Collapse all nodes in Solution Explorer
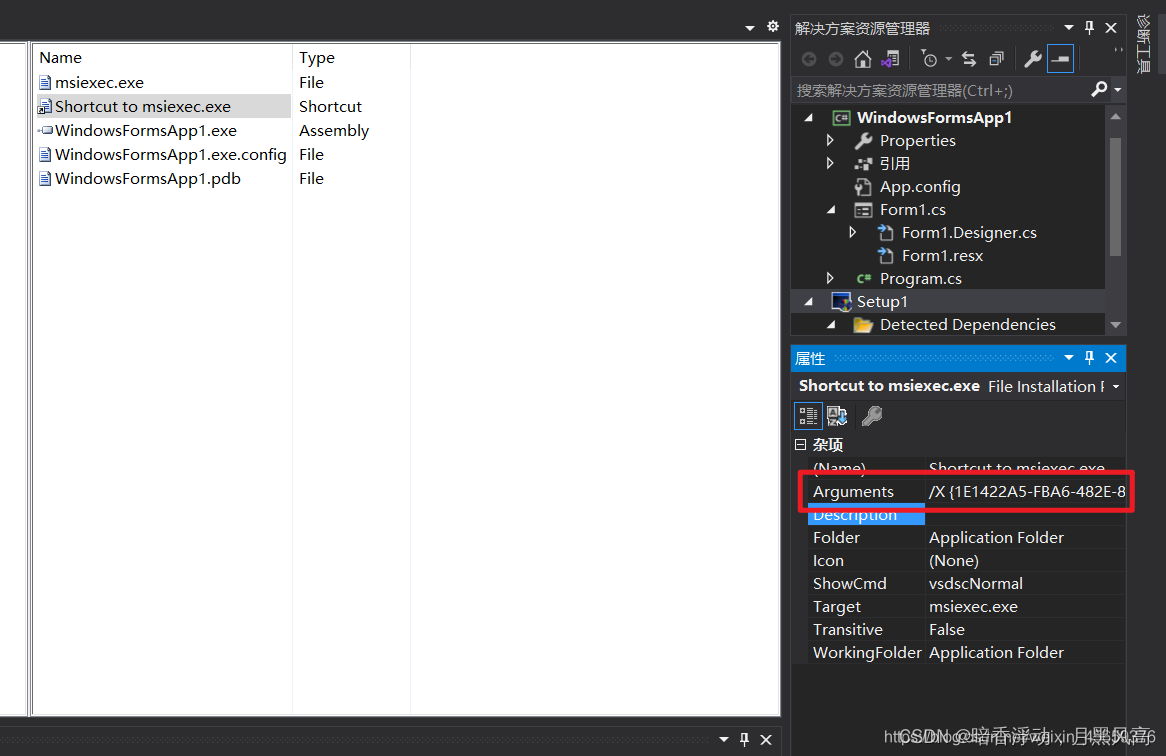This screenshot has width=1166, height=756. [x=996, y=59]
